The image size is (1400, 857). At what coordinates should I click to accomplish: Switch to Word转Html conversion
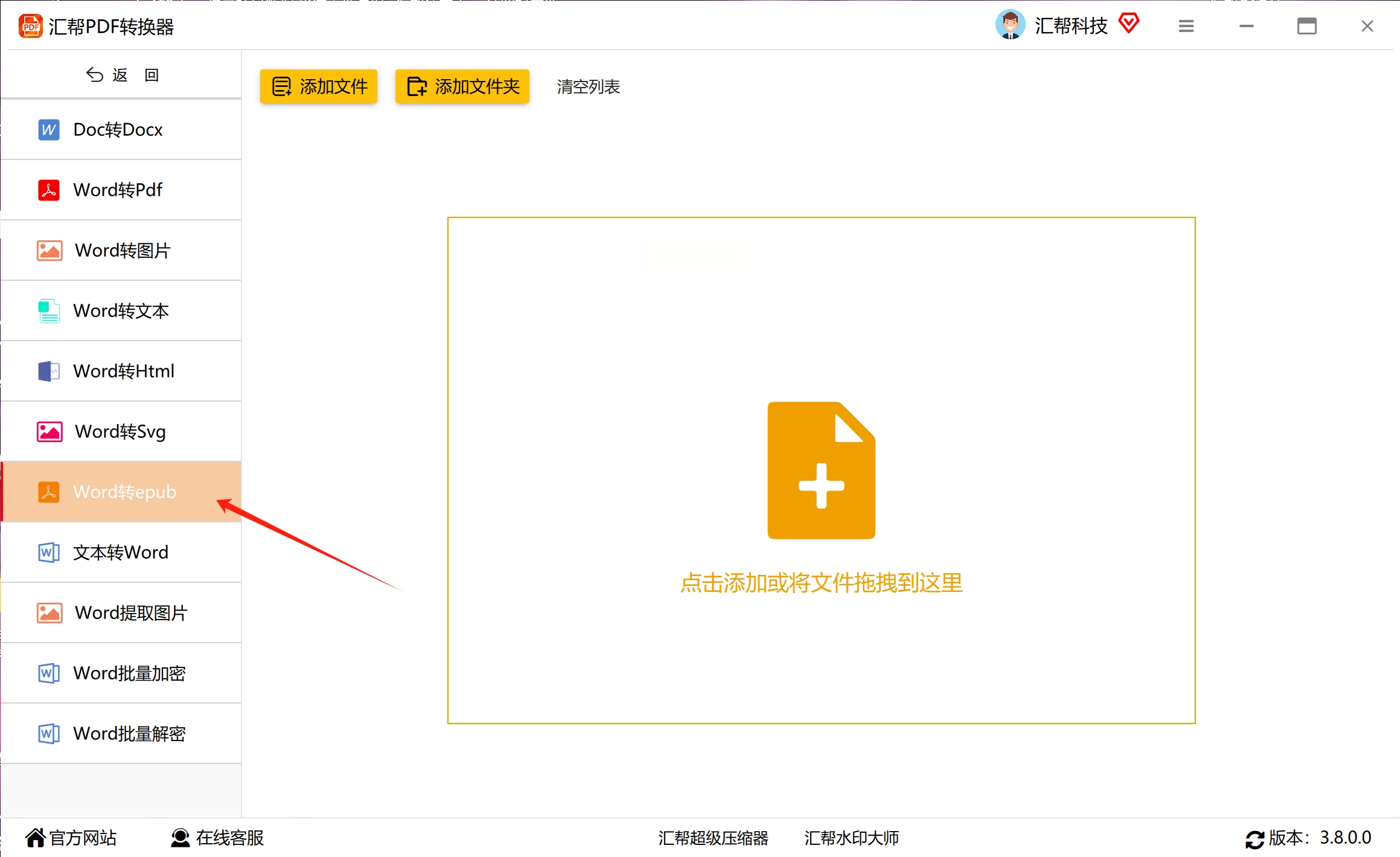click(x=124, y=371)
